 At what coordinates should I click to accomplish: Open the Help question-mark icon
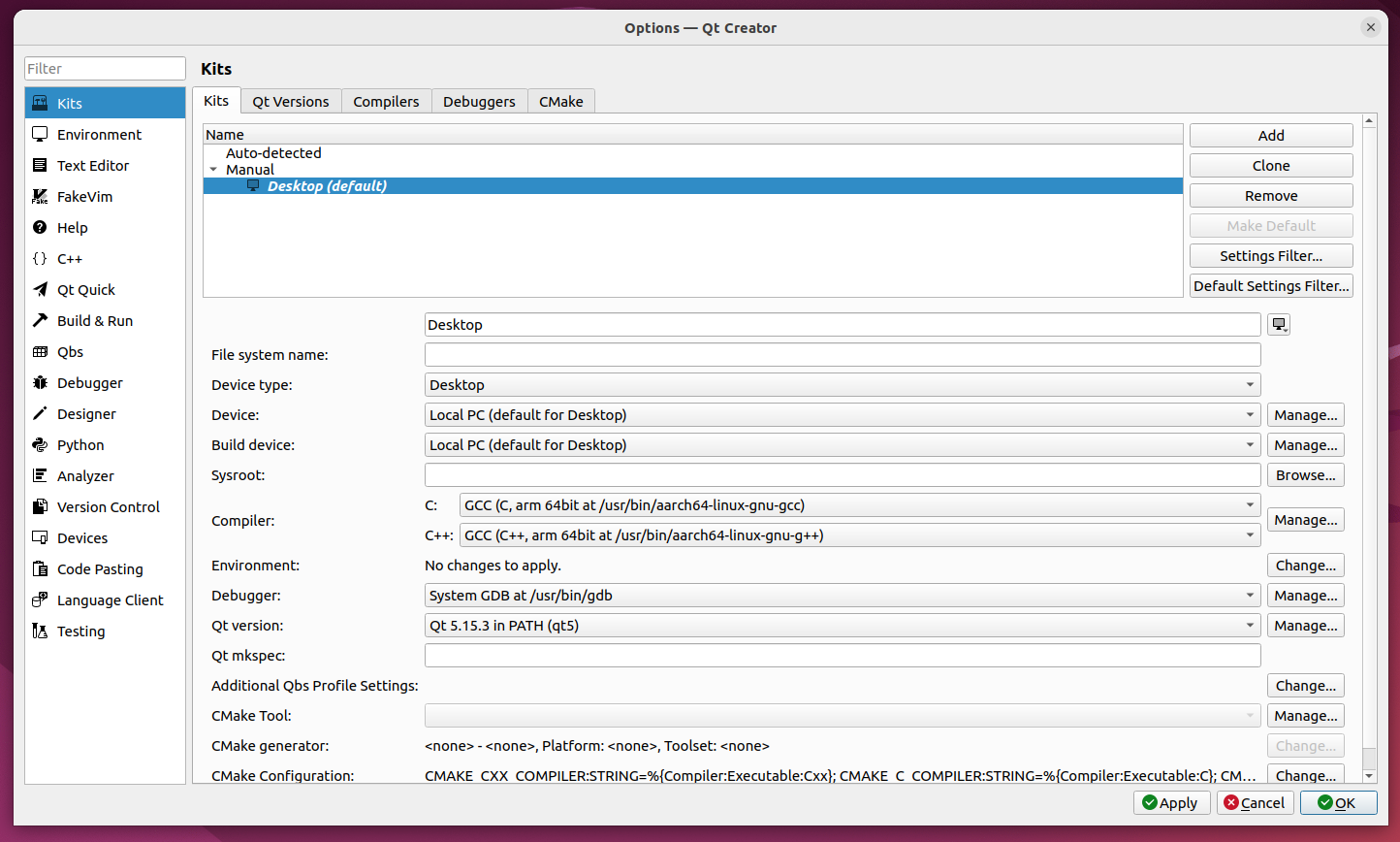pyautogui.click(x=40, y=227)
